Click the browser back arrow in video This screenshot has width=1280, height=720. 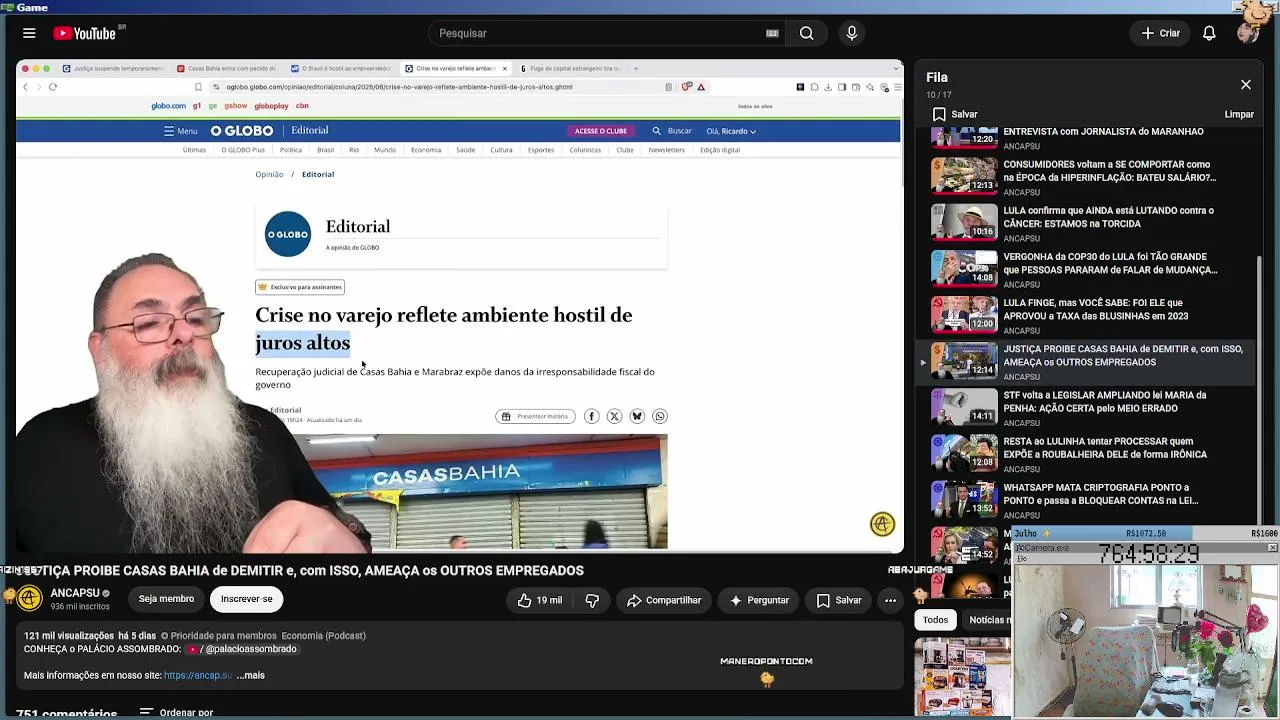26,87
